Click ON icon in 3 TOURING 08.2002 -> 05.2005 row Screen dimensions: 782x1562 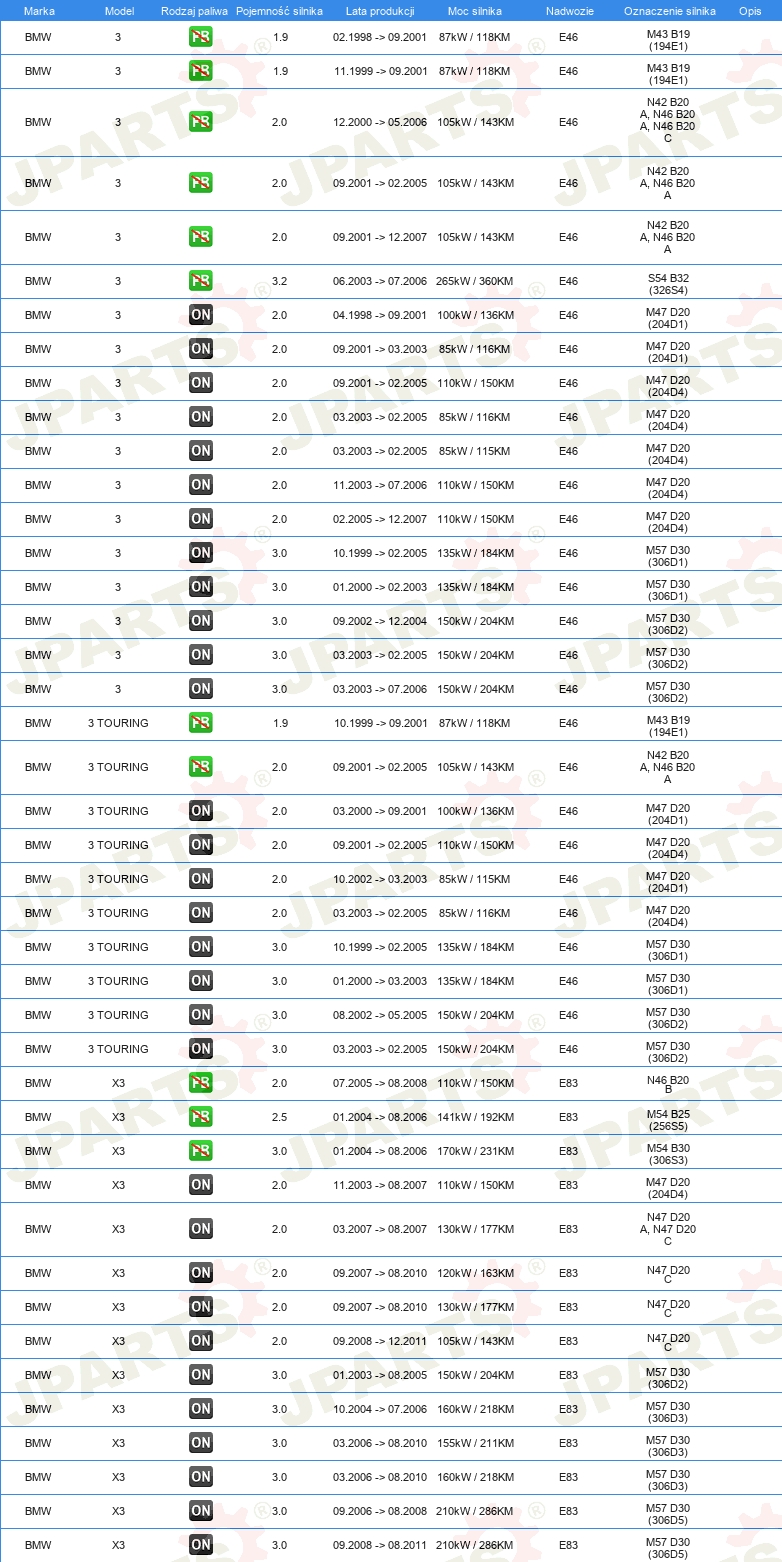201,1015
